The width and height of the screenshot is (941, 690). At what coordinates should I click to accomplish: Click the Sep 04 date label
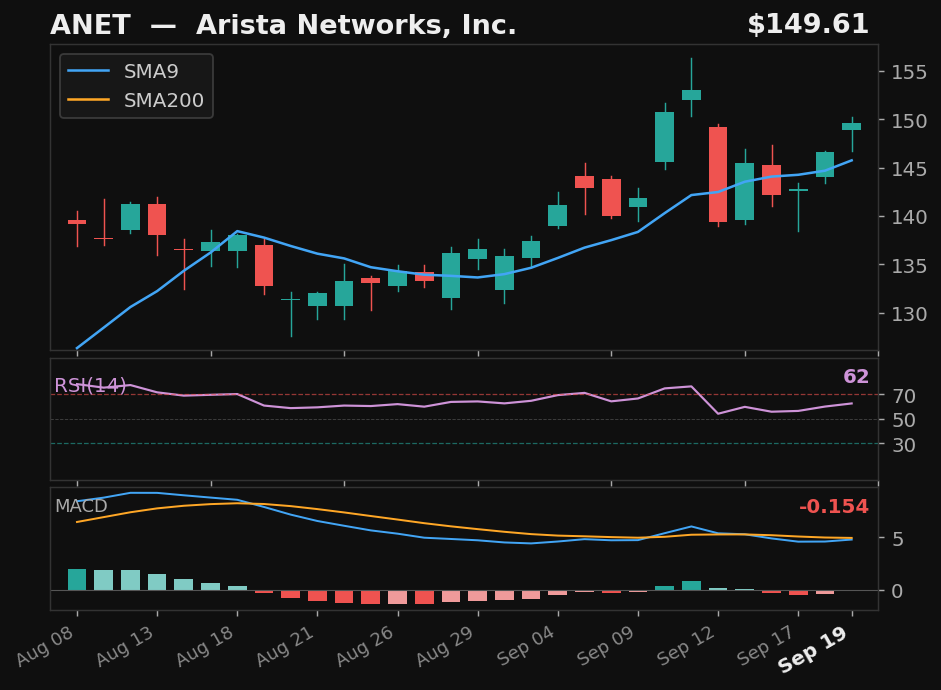[526, 646]
